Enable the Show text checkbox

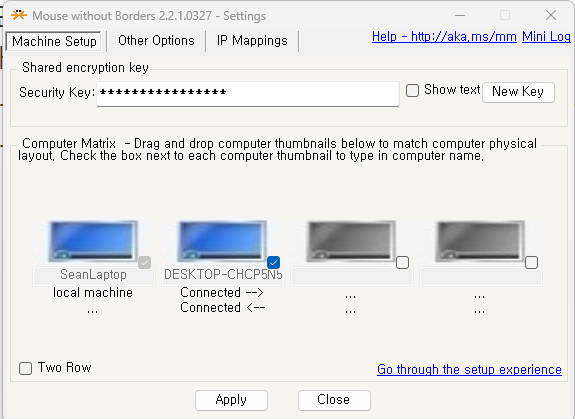(412, 90)
